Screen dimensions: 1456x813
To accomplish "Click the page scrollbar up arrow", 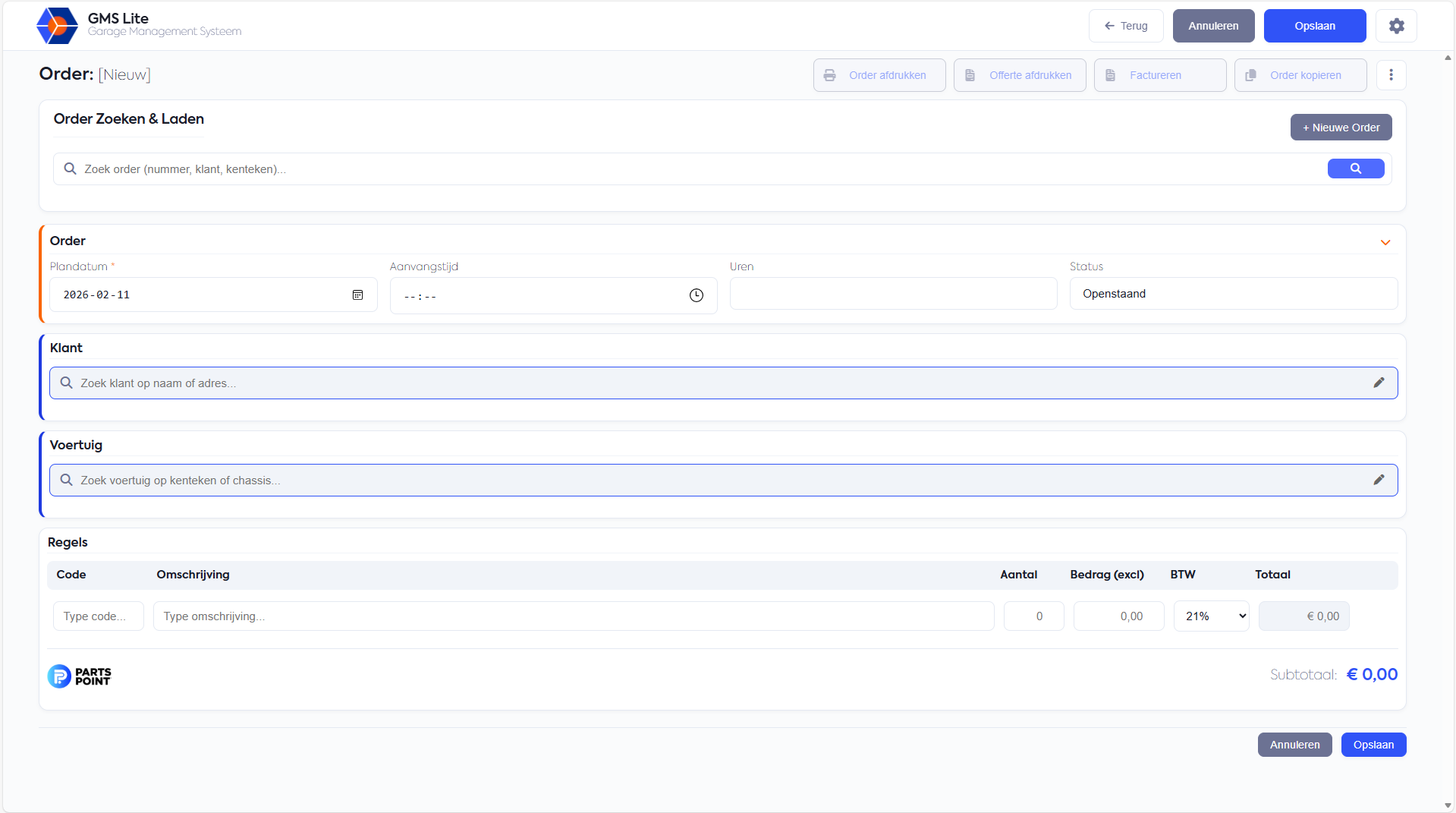I will click(1448, 58).
